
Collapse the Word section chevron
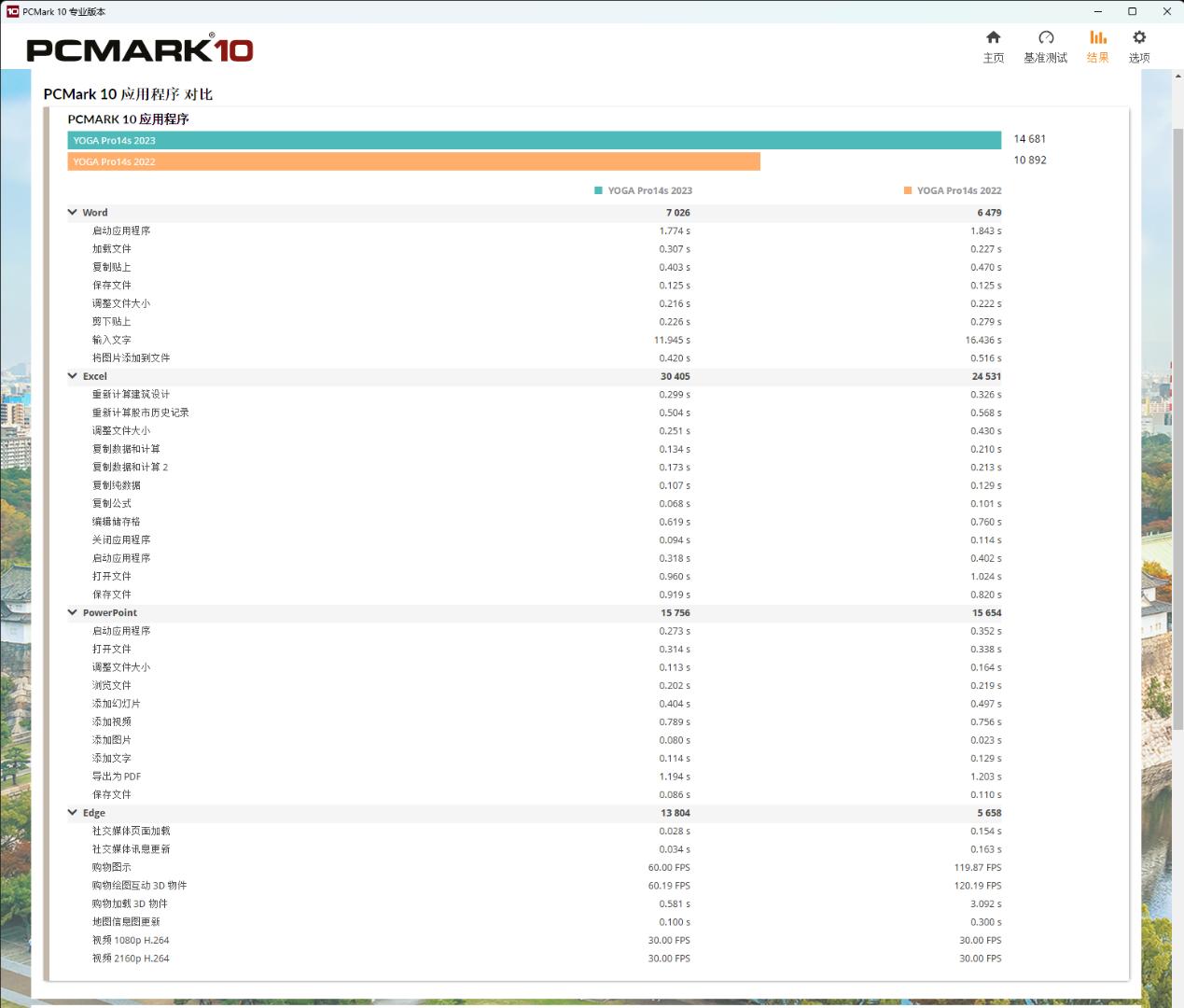72,212
